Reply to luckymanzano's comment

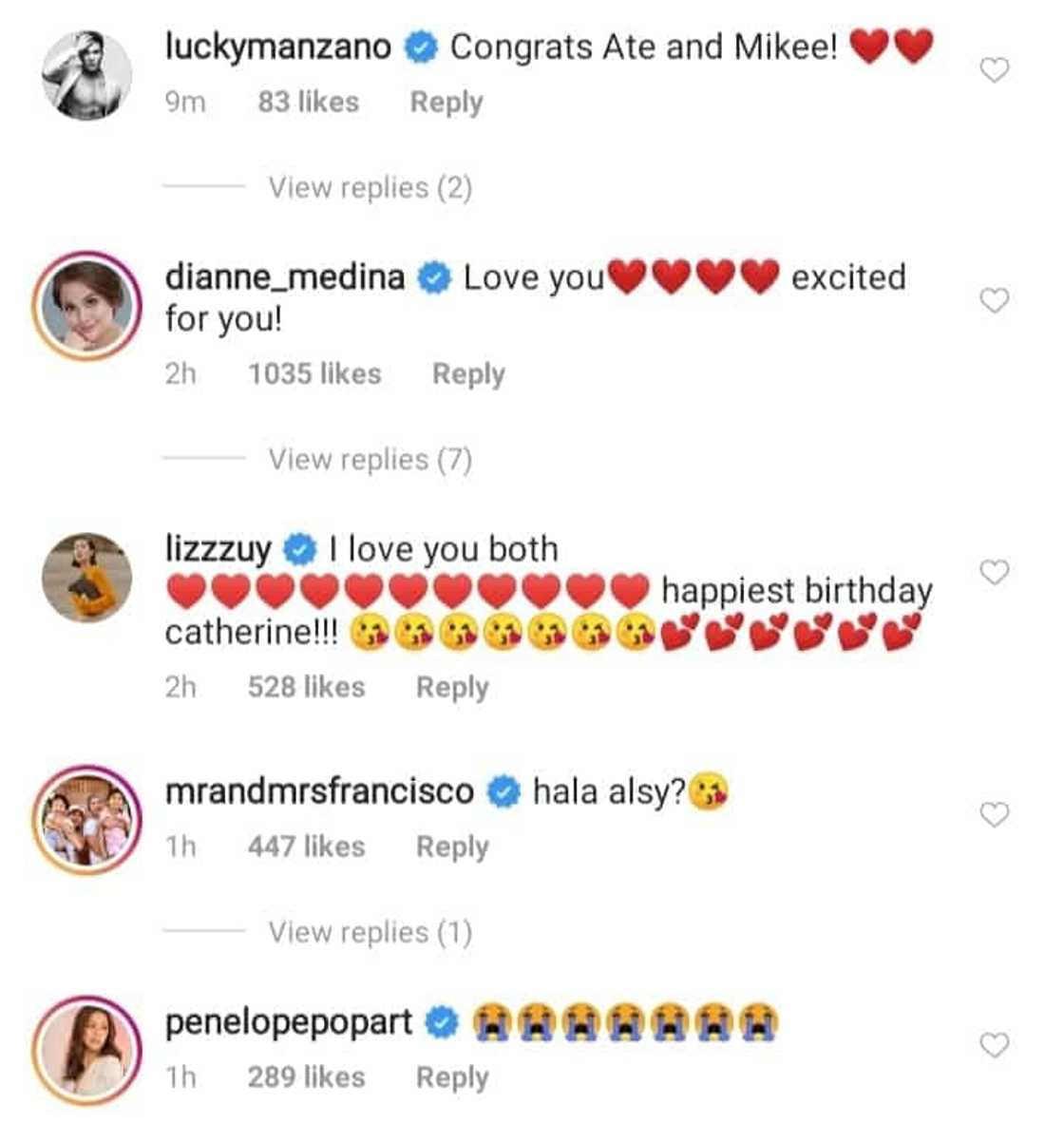point(446,103)
